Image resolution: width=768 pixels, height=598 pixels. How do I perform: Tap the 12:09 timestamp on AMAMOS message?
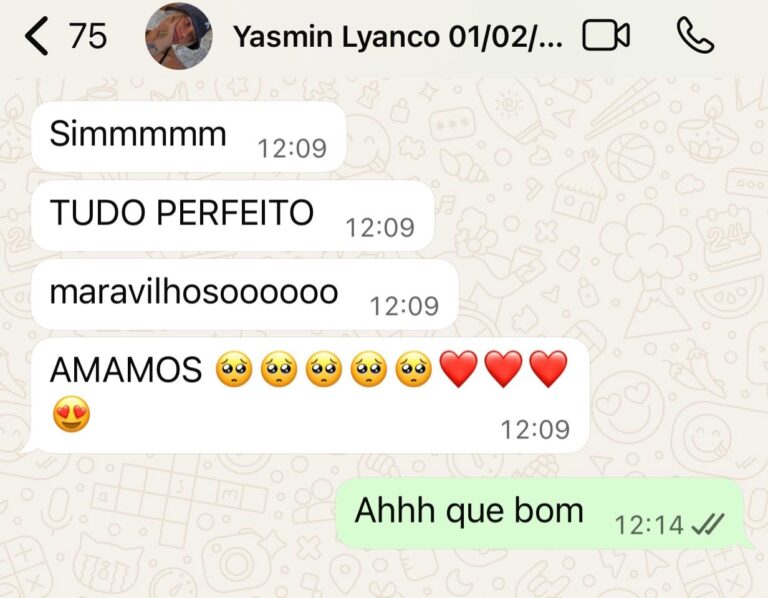tap(535, 430)
